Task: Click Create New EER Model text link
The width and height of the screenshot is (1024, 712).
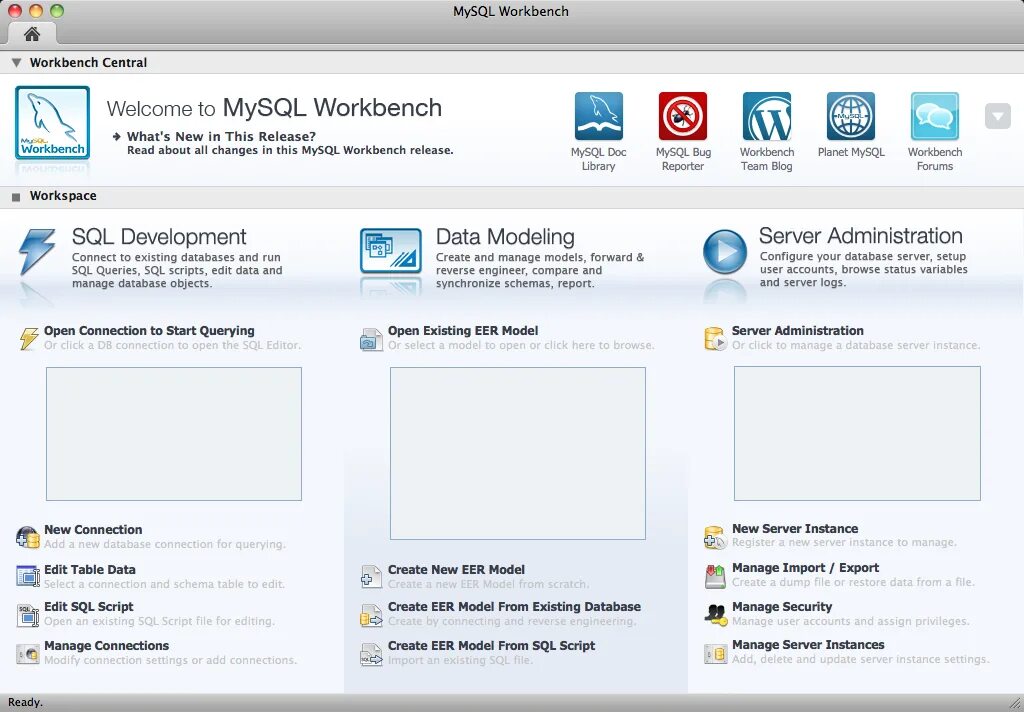Action: [x=456, y=570]
